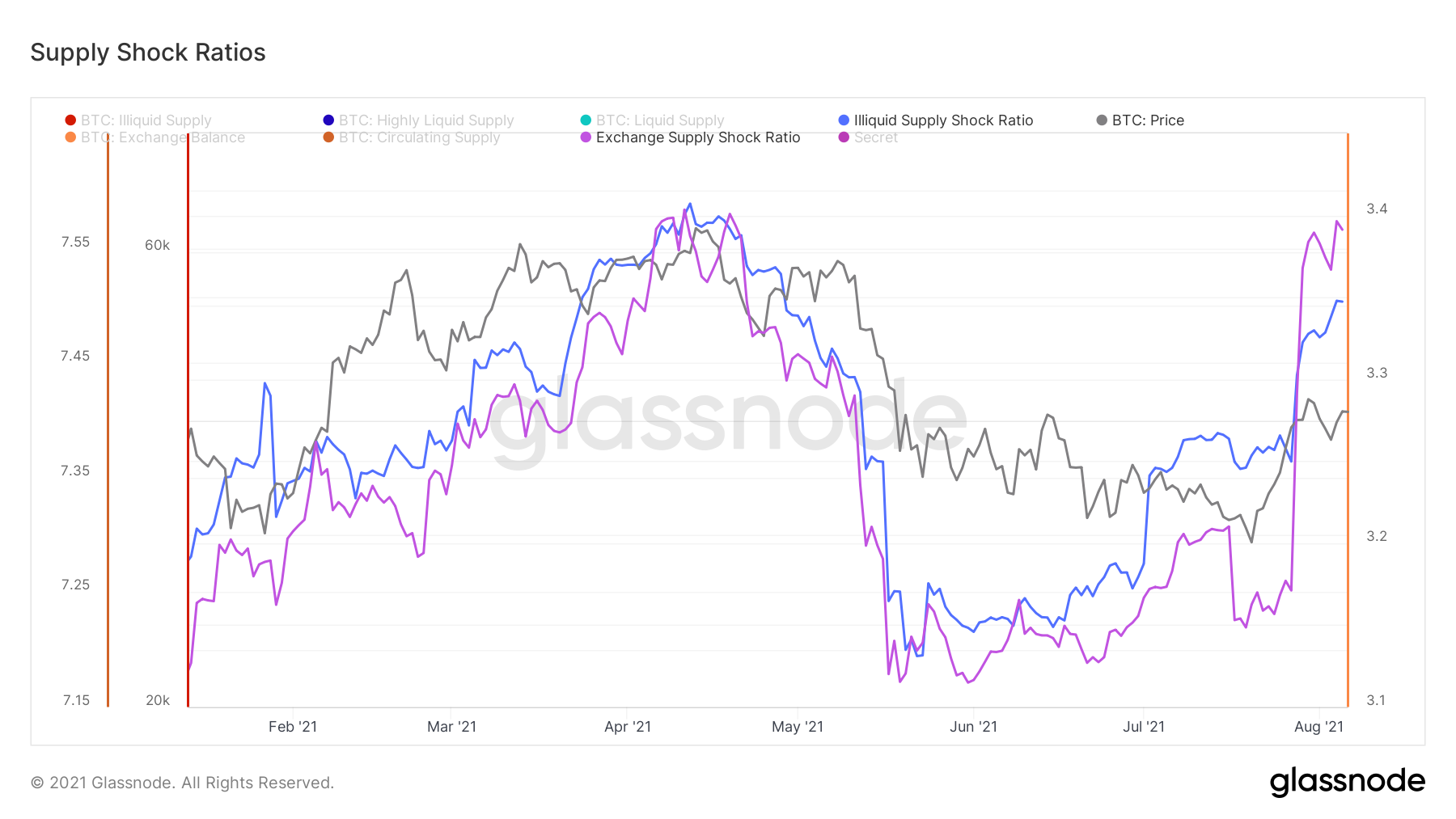The width and height of the screenshot is (1456, 819).
Task: Click the red BTC: Illiquid Supply legend dot
Action: coord(70,120)
